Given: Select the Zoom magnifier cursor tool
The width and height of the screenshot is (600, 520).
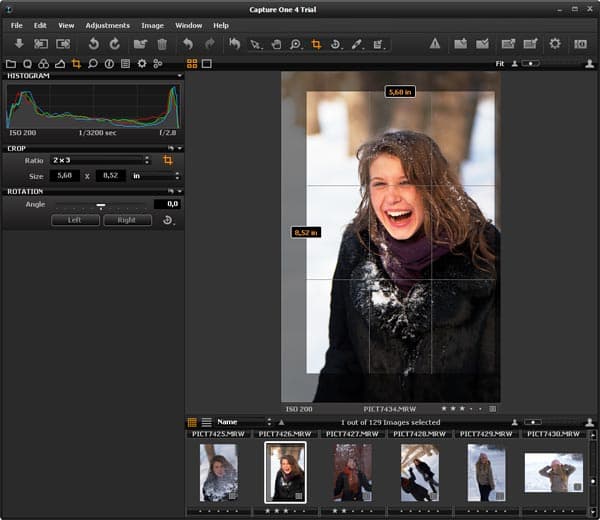Looking at the screenshot, I should [x=295, y=44].
